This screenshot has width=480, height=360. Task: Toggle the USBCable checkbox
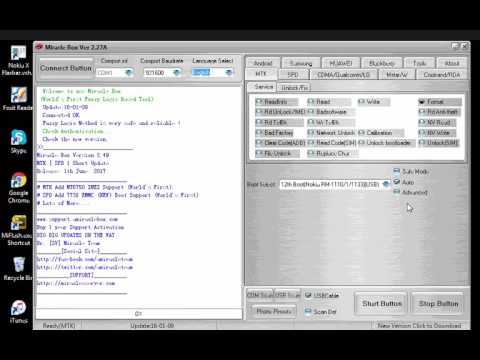click(x=308, y=295)
